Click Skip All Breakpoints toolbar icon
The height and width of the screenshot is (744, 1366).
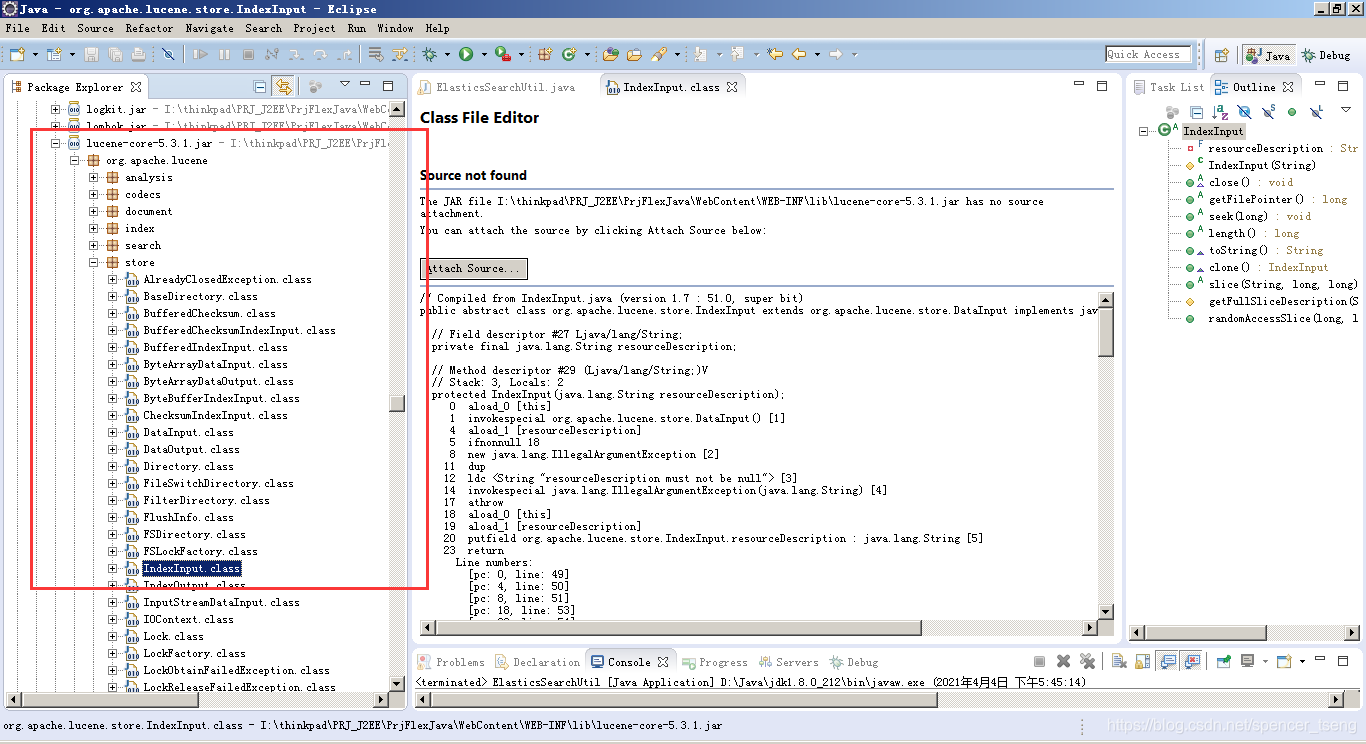click(167, 55)
